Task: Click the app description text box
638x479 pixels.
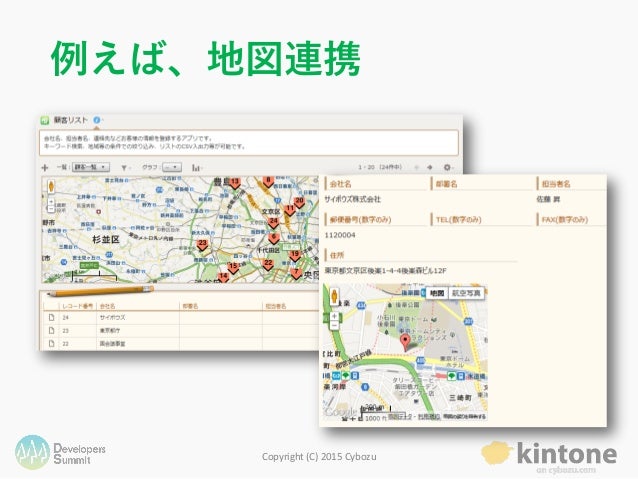Action: 249,142
